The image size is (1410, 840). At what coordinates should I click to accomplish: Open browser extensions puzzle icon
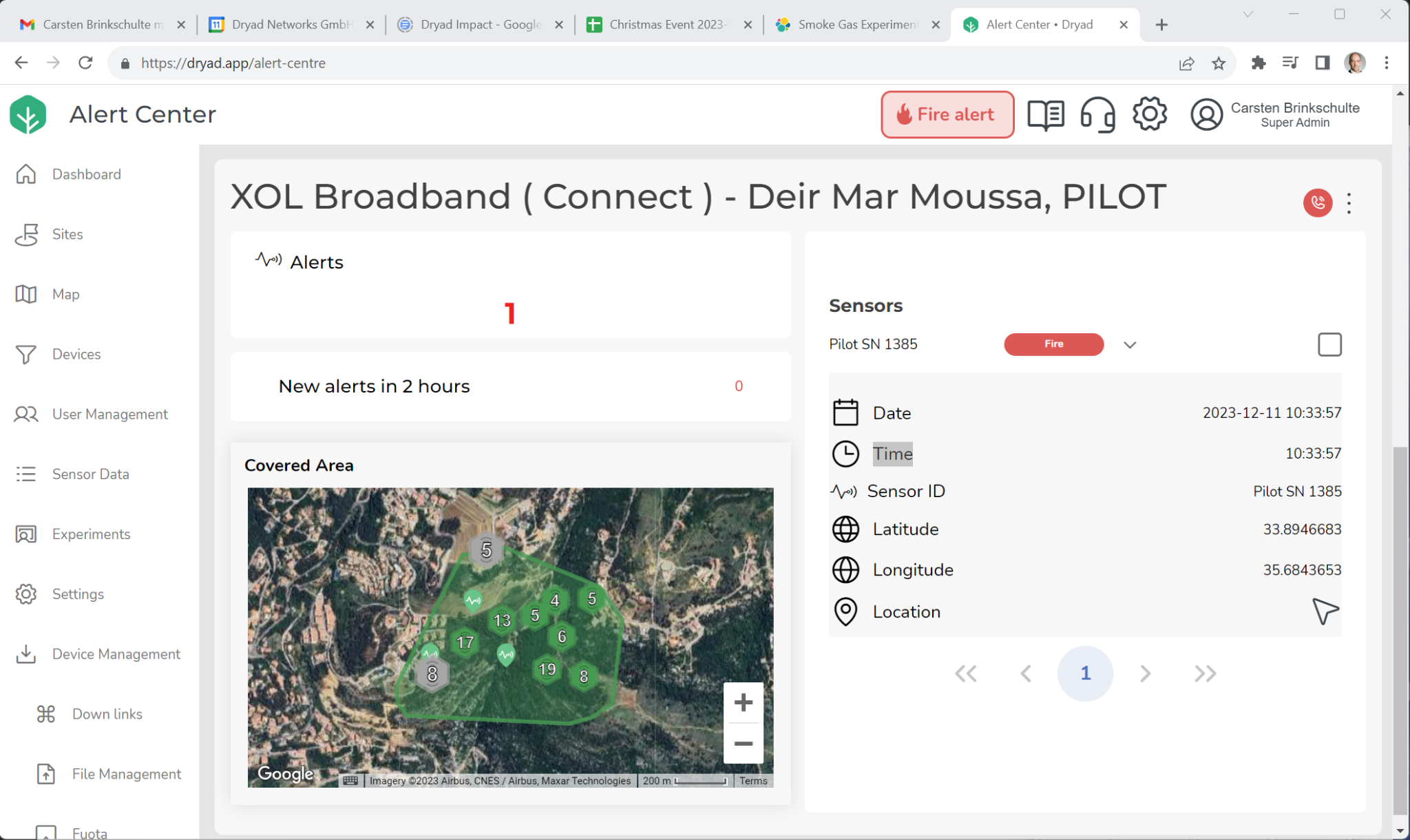point(1259,63)
